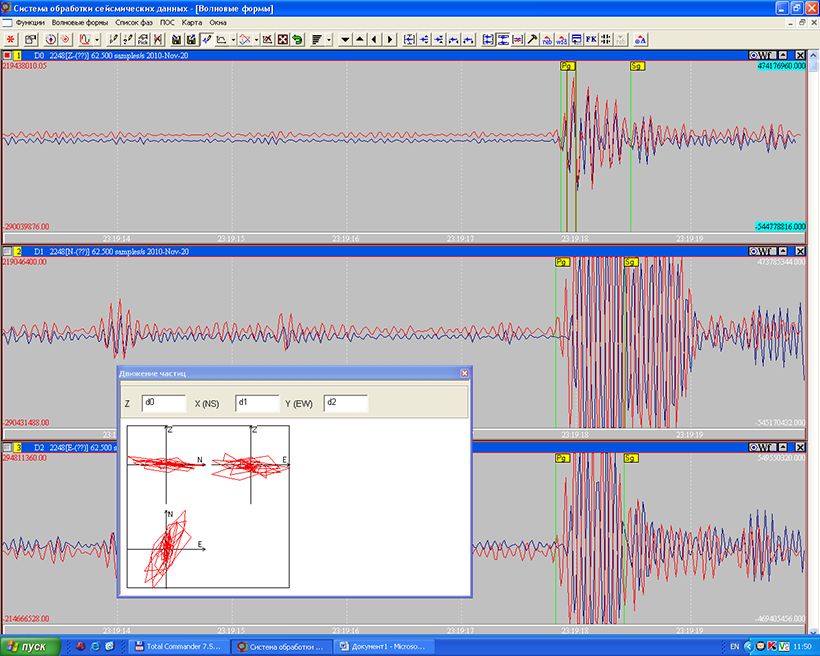This screenshot has width=820, height=656.
Task: Expand the dropdown next to the graph icon
Action: pyautogui.click(x=233, y=39)
